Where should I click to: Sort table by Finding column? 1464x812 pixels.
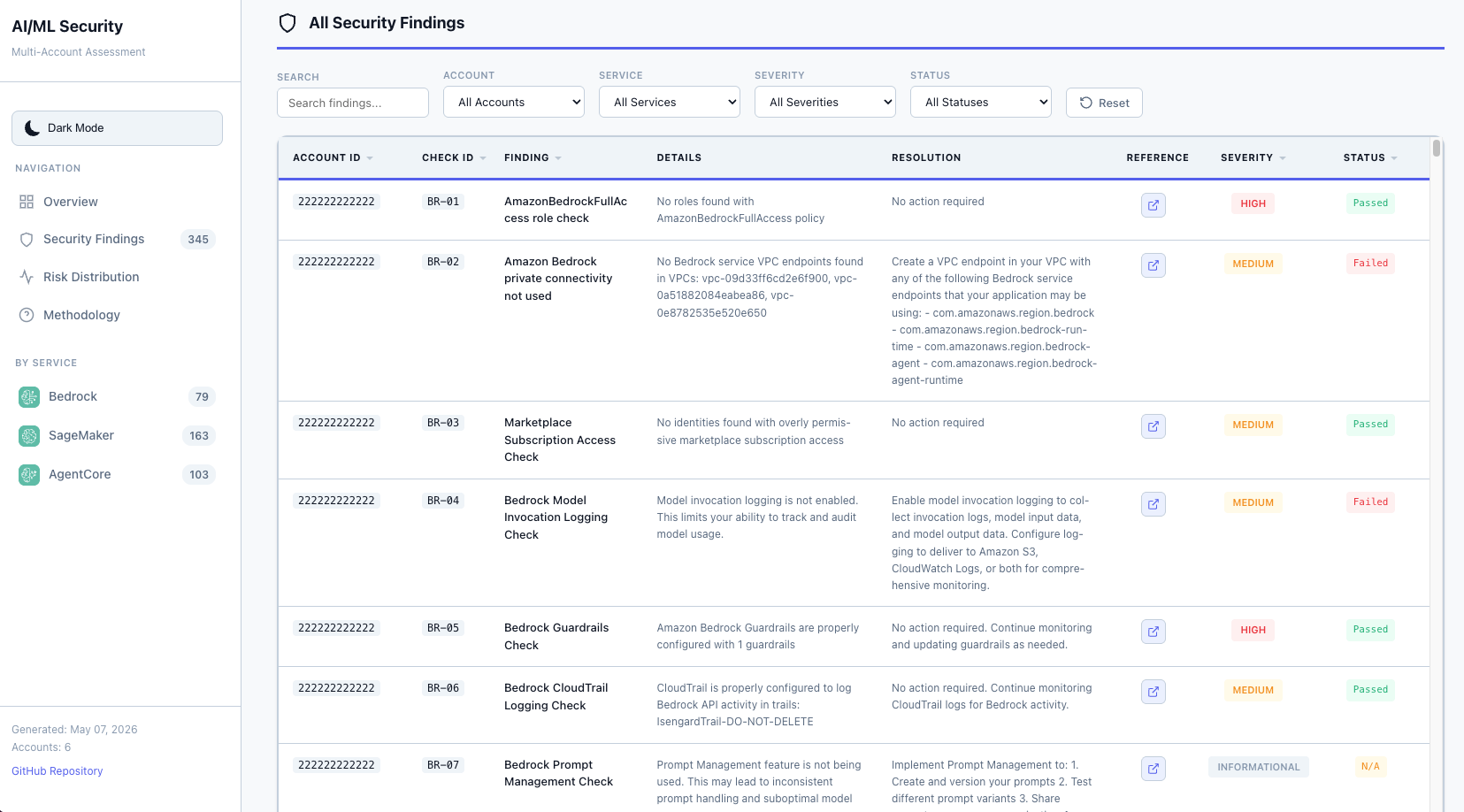(533, 157)
